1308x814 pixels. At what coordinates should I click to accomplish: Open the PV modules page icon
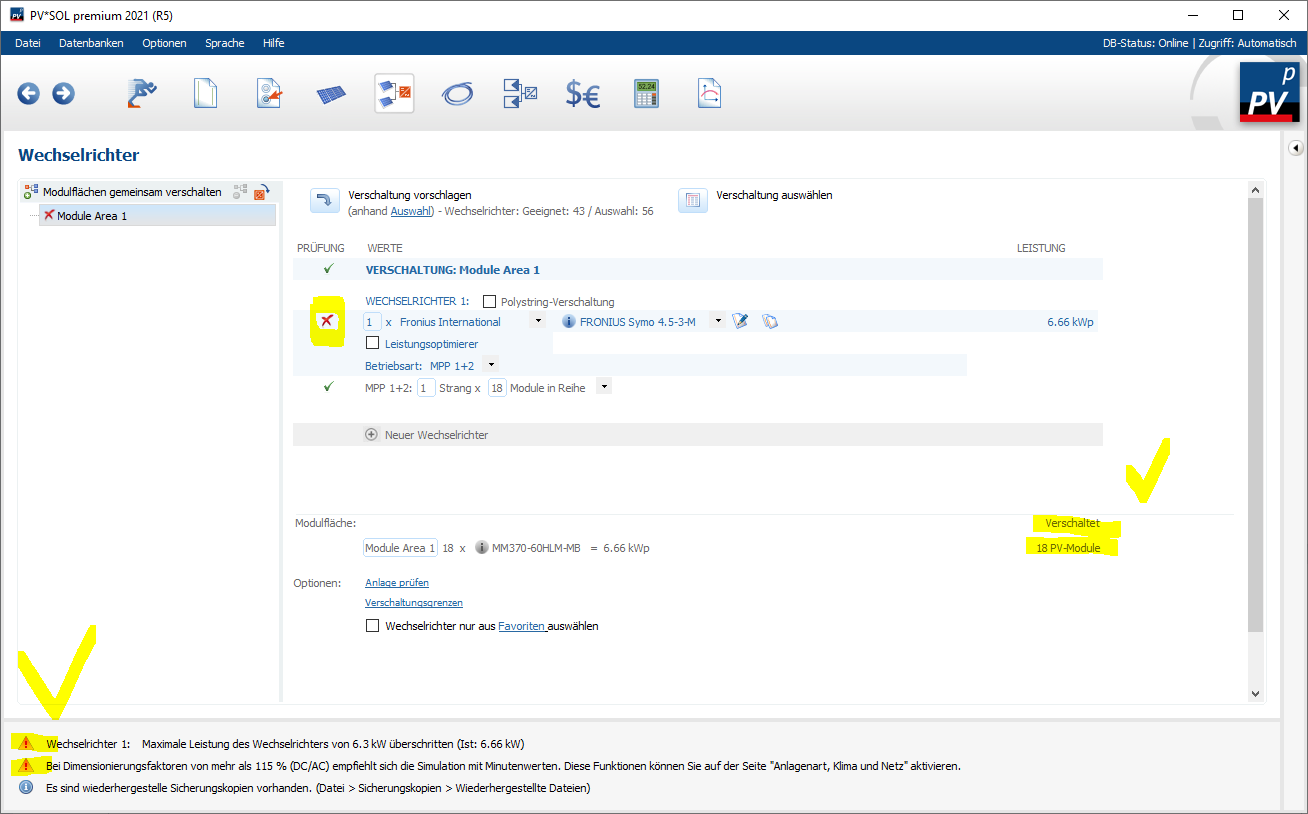[332, 94]
